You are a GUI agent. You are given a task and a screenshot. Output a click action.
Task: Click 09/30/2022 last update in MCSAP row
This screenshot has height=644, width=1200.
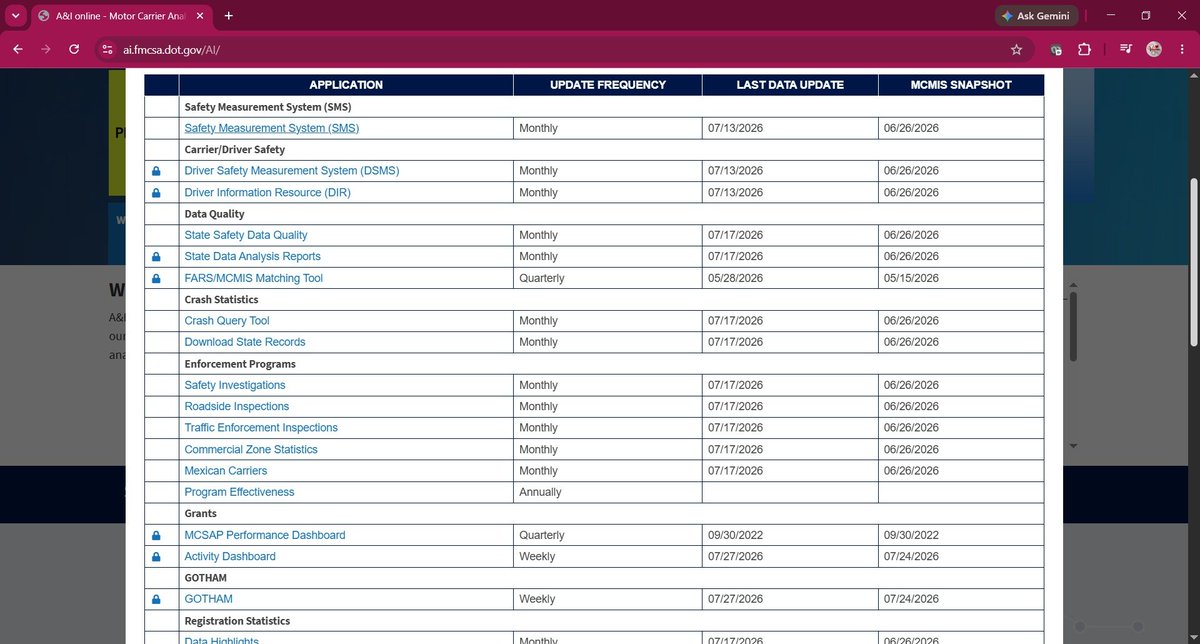coord(735,535)
